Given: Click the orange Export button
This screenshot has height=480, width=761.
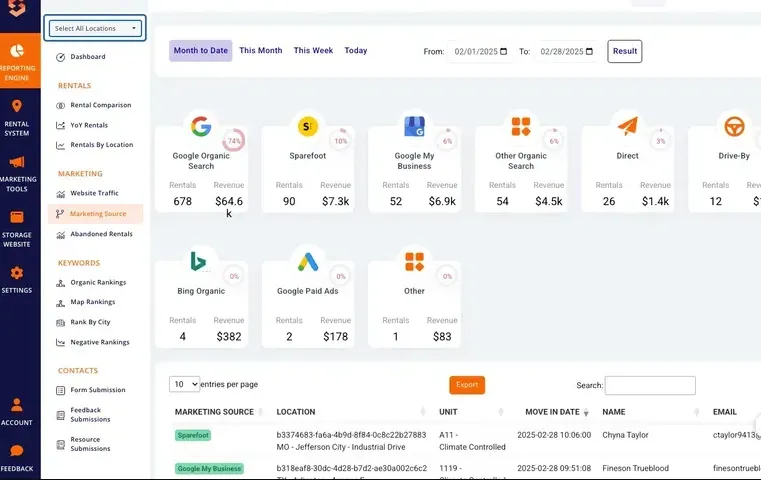Looking at the screenshot, I should click(467, 385).
